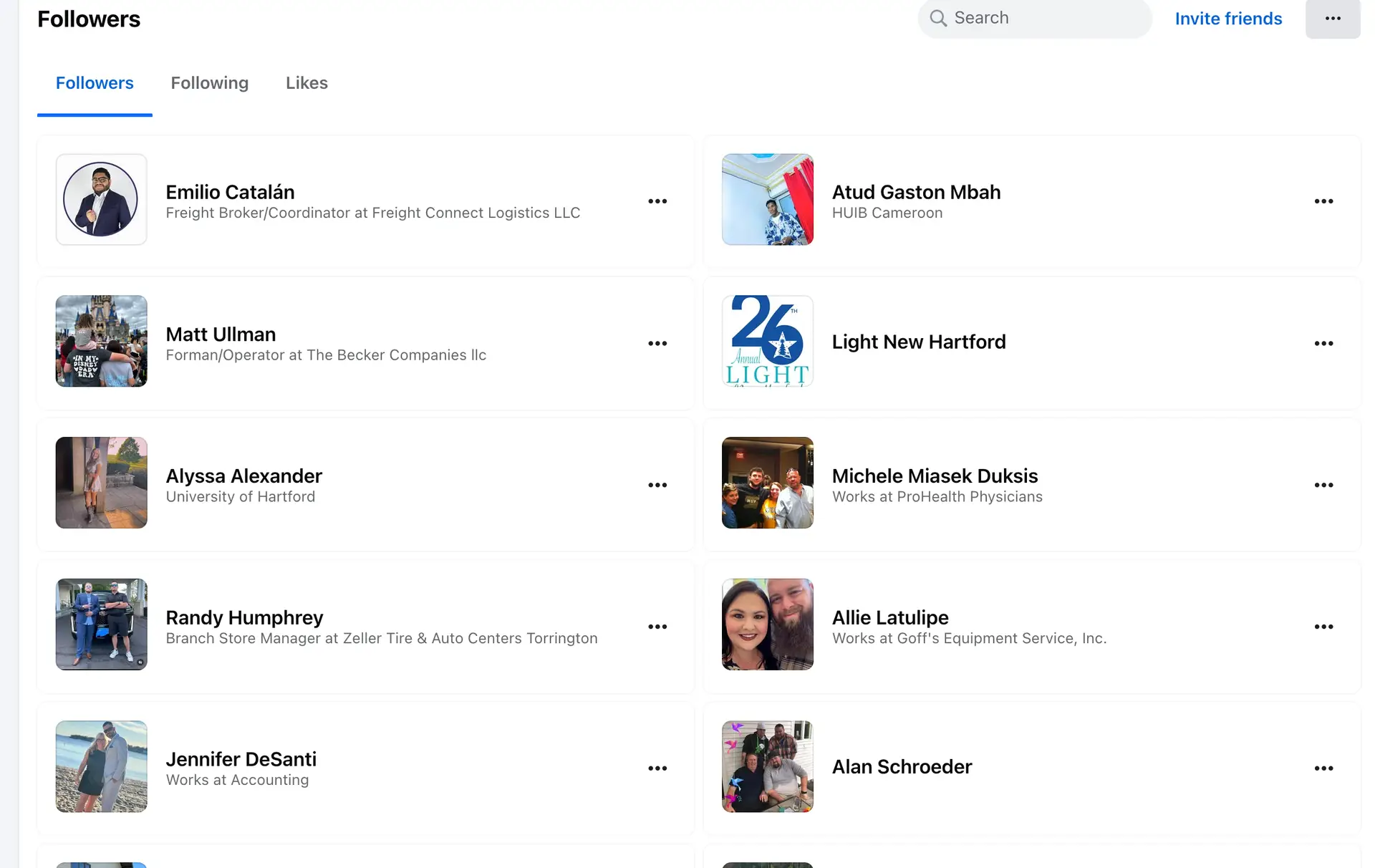Viewport: 1375px width, 868px height.
Task: Click ellipsis next to Alyssa Alexander
Action: (x=657, y=485)
